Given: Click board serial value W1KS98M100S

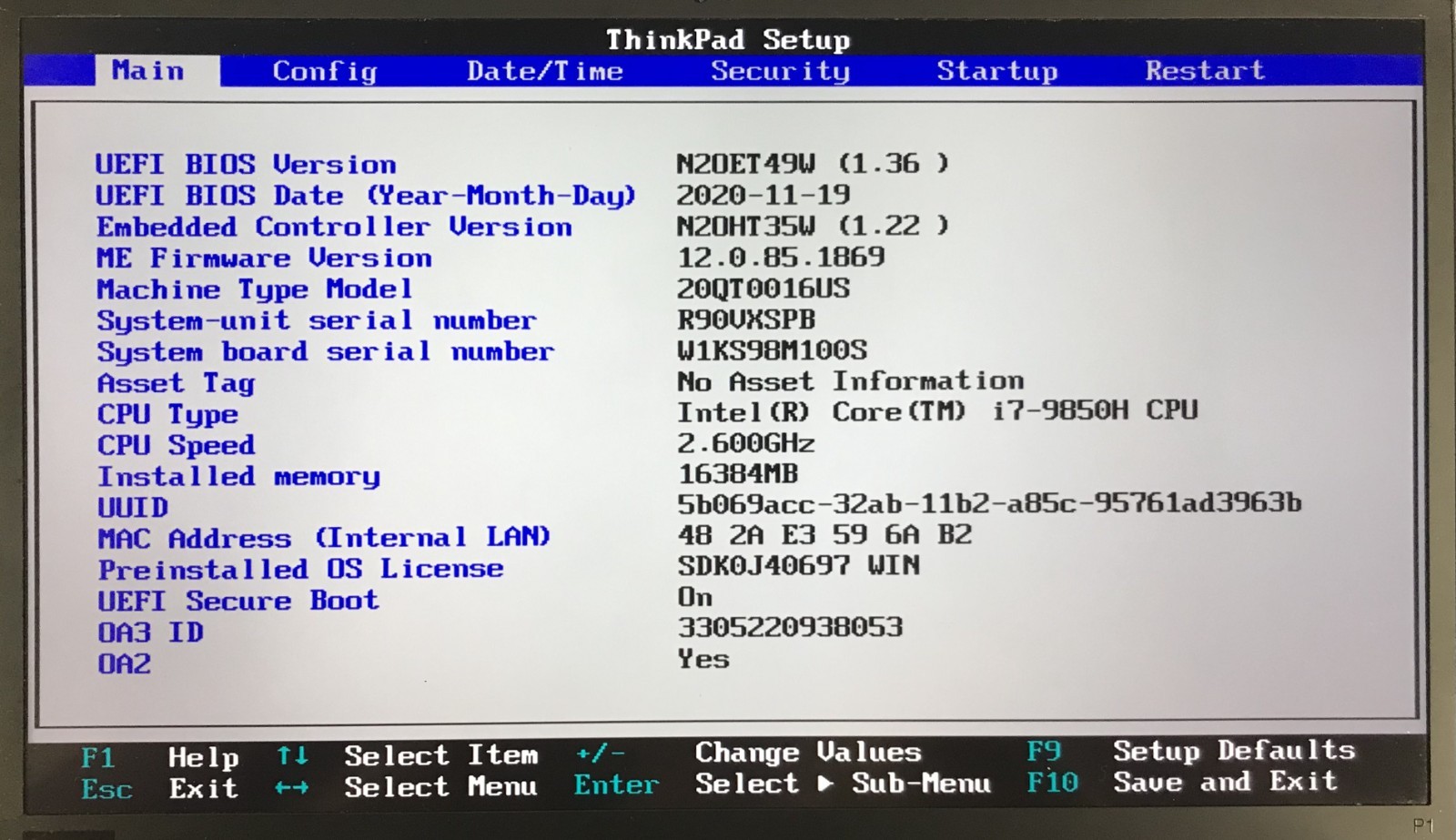Looking at the screenshot, I should [x=772, y=350].
